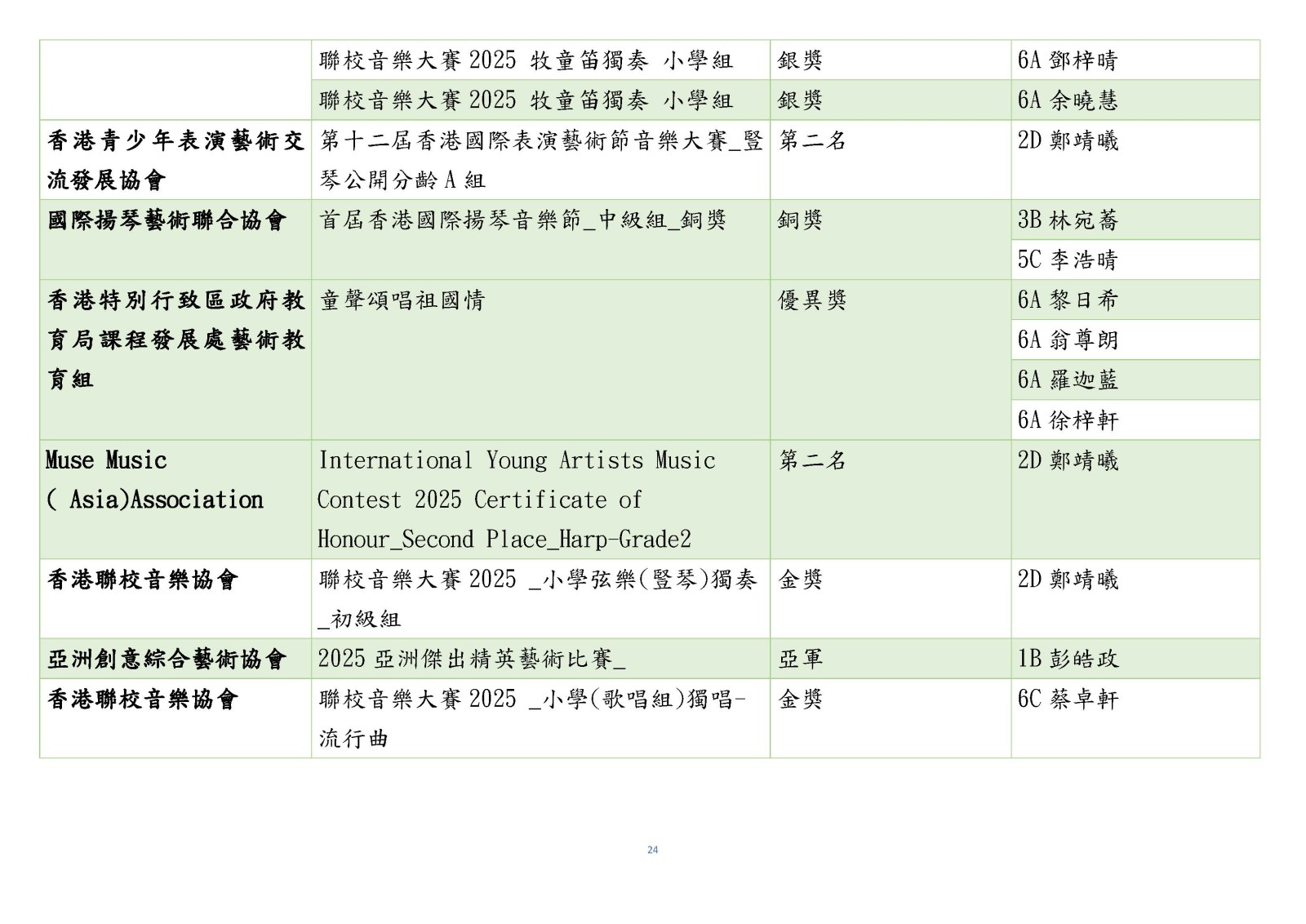
Task: Click the 國際揚琴藝術聯合協會 organizer name
Action: [167, 220]
